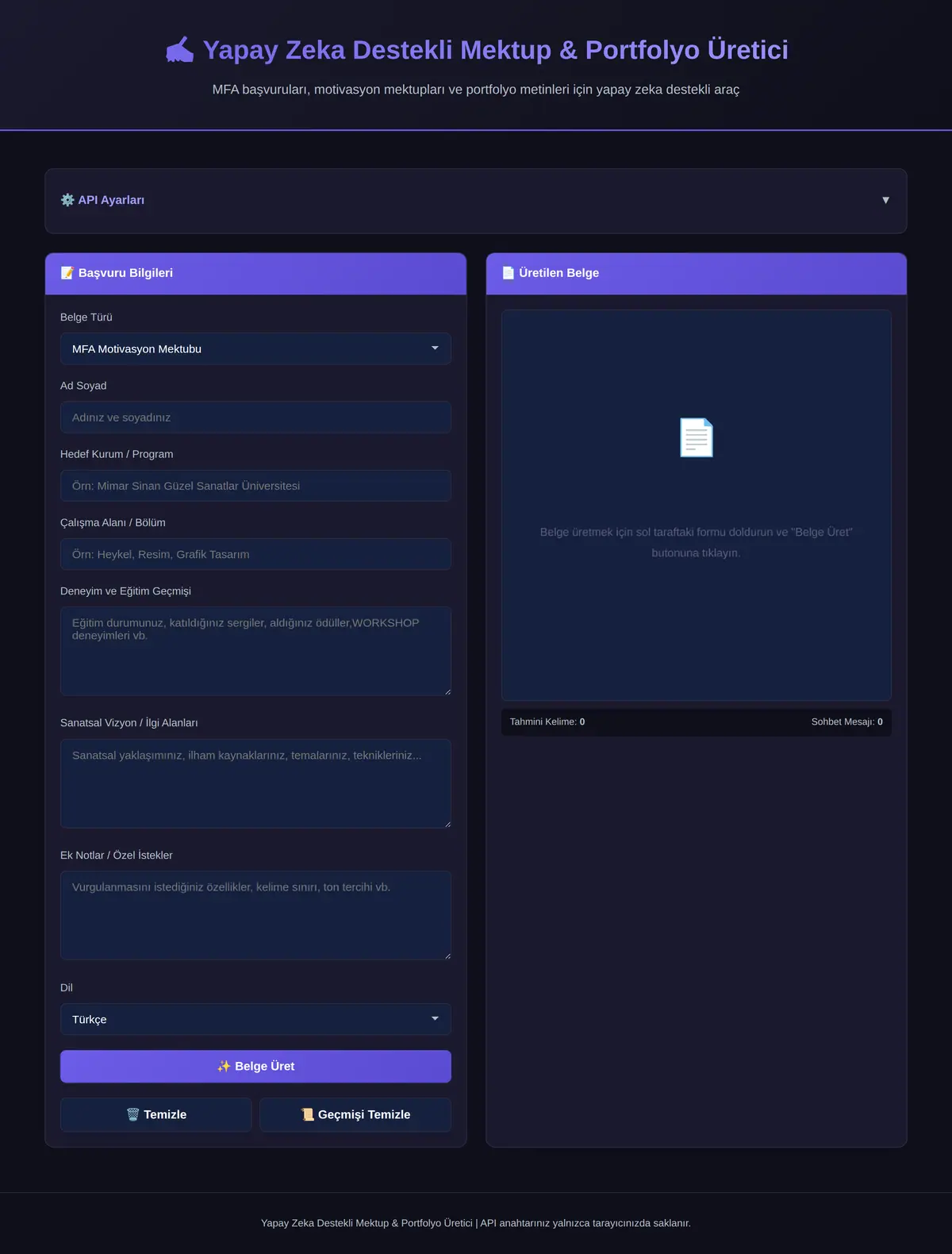Click the Belge Üret button
The height and width of the screenshot is (1254, 952).
click(x=255, y=1067)
